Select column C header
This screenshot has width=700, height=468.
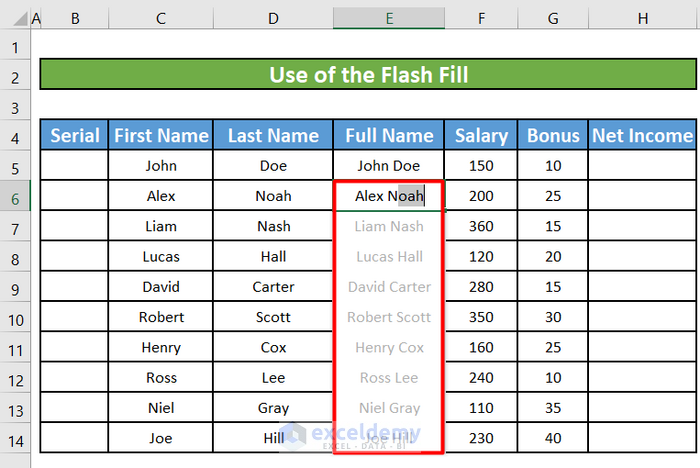(x=160, y=19)
